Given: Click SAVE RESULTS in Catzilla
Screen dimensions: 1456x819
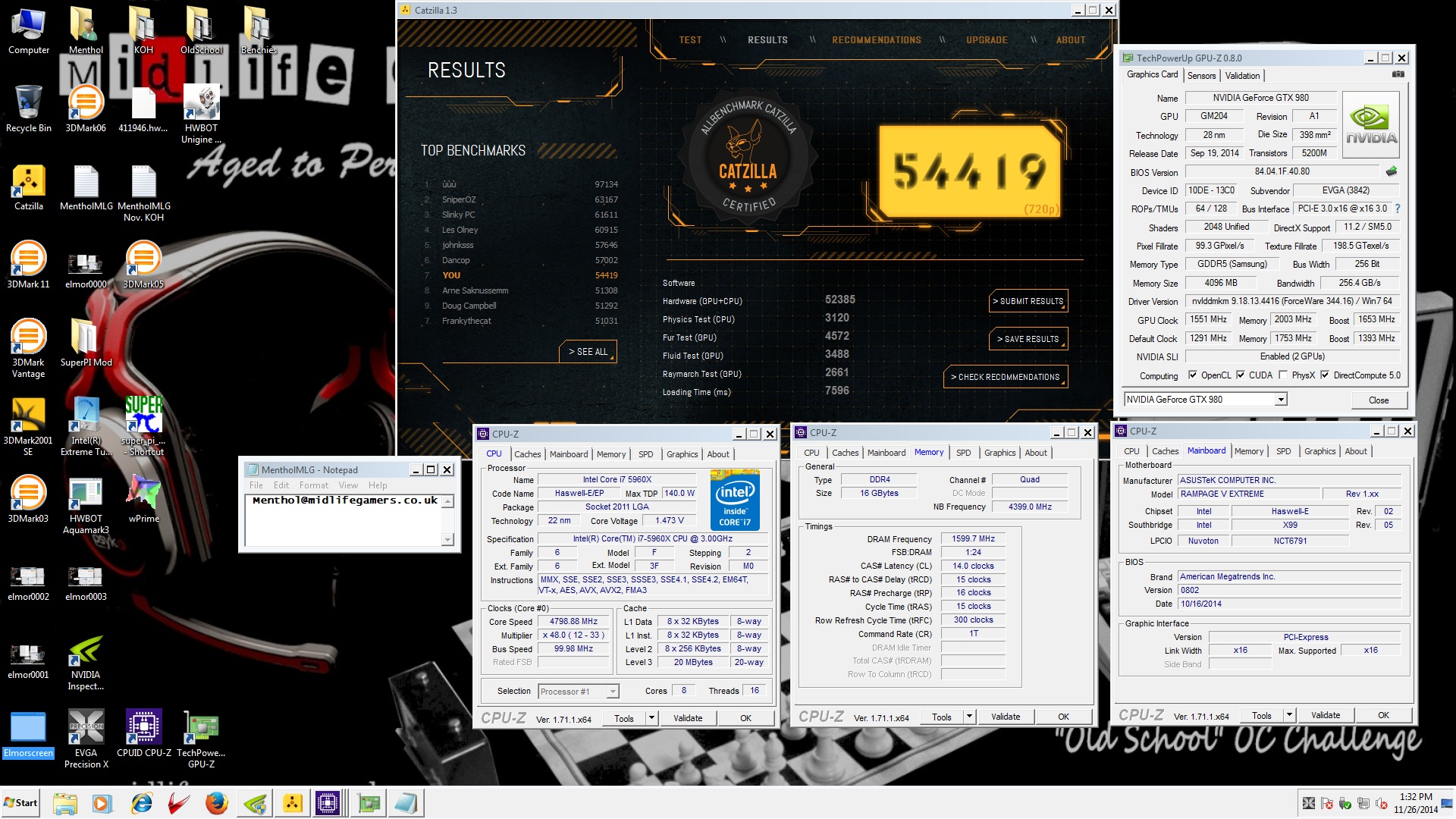Looking at the screenshot, I should [x=1028, y=339].
